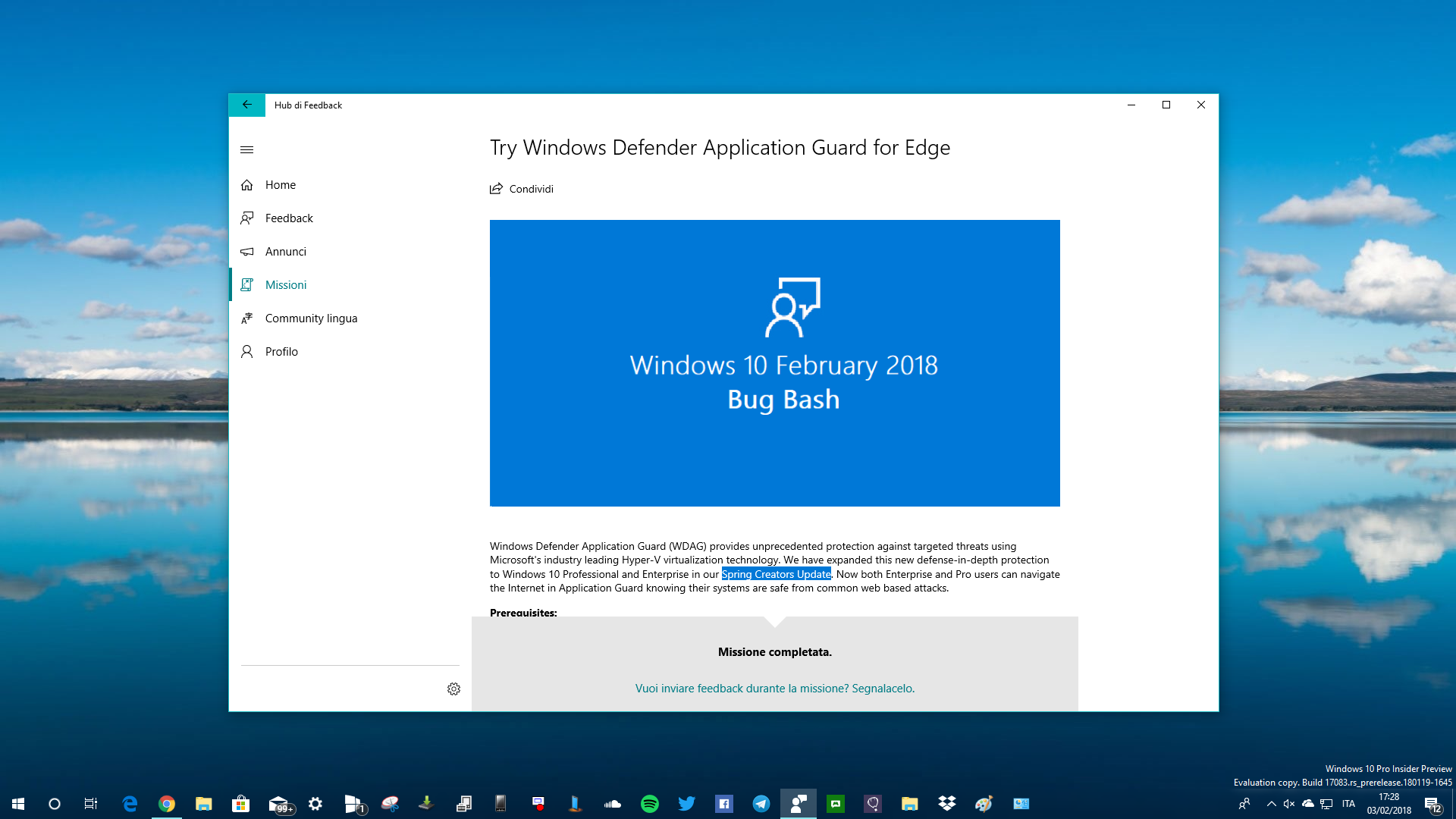This screenshot has width=1456, height=819.
Task: Open Feedback Hub settings gear
Action: click(x=453, y=689)
